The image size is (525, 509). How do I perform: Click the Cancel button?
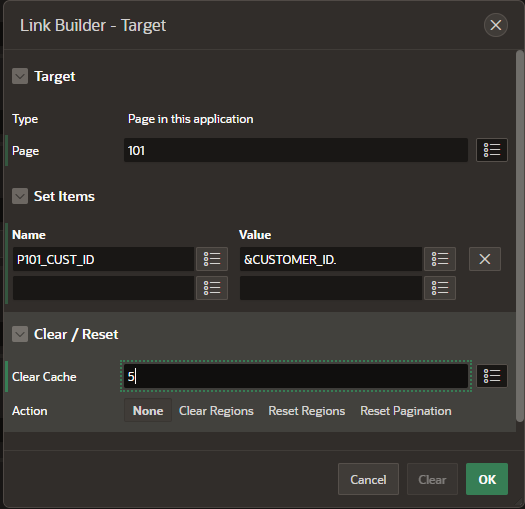click(x=368, y=479)
